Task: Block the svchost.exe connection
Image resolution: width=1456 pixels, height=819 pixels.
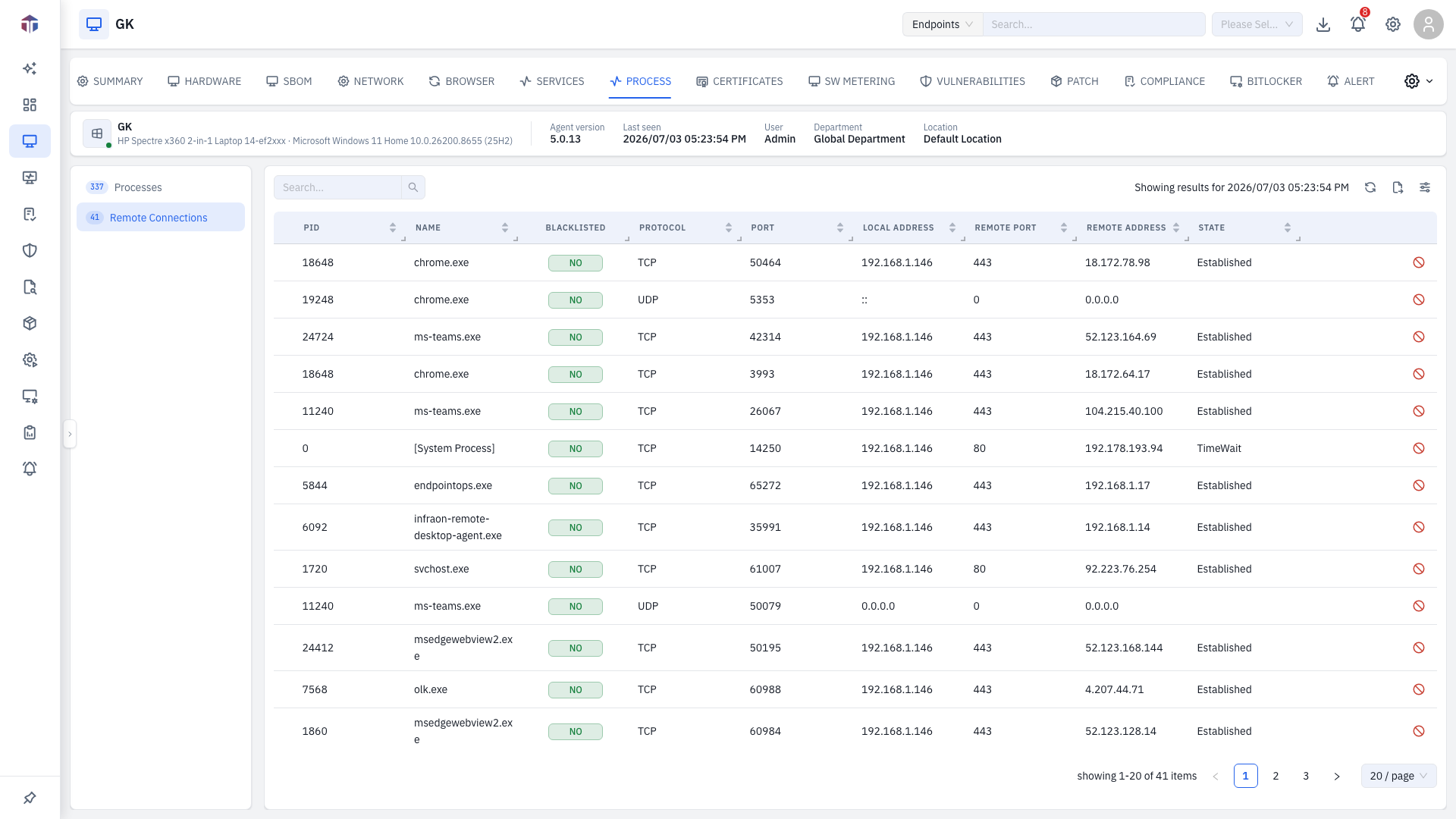Action: pos(1419,569)
